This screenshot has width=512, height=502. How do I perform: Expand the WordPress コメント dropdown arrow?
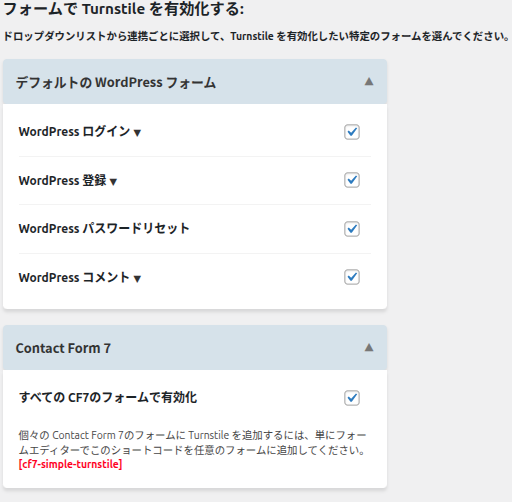click(137, 279)
